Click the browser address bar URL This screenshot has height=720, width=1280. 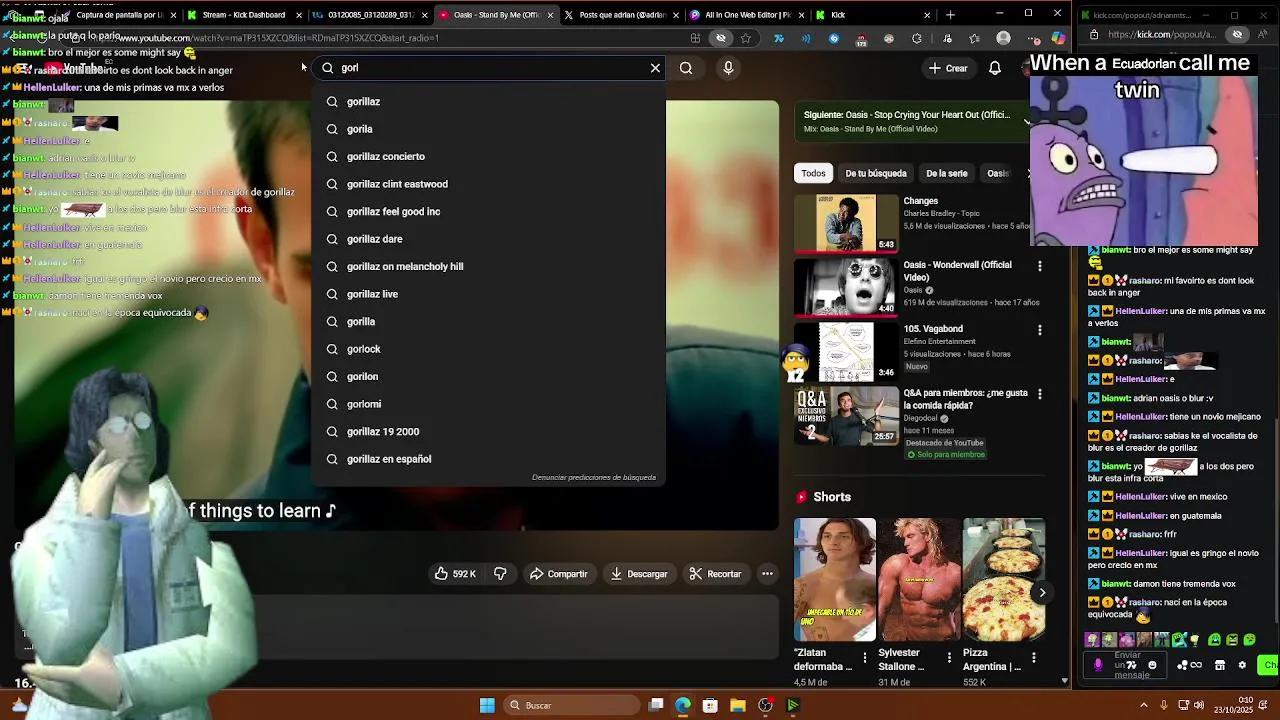(278, 38)
